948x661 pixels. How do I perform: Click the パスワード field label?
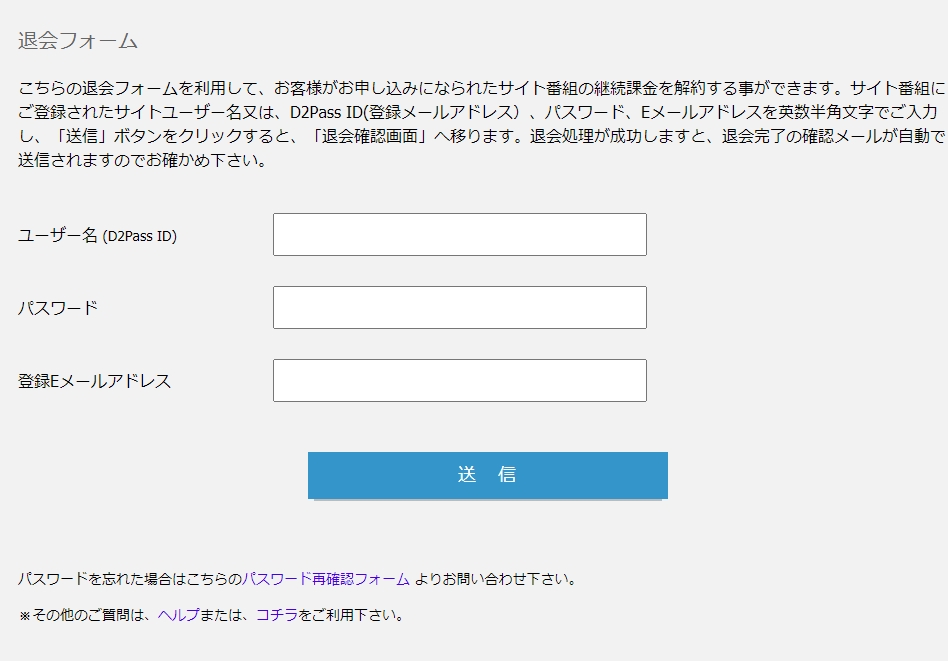[x=58, y=308]
